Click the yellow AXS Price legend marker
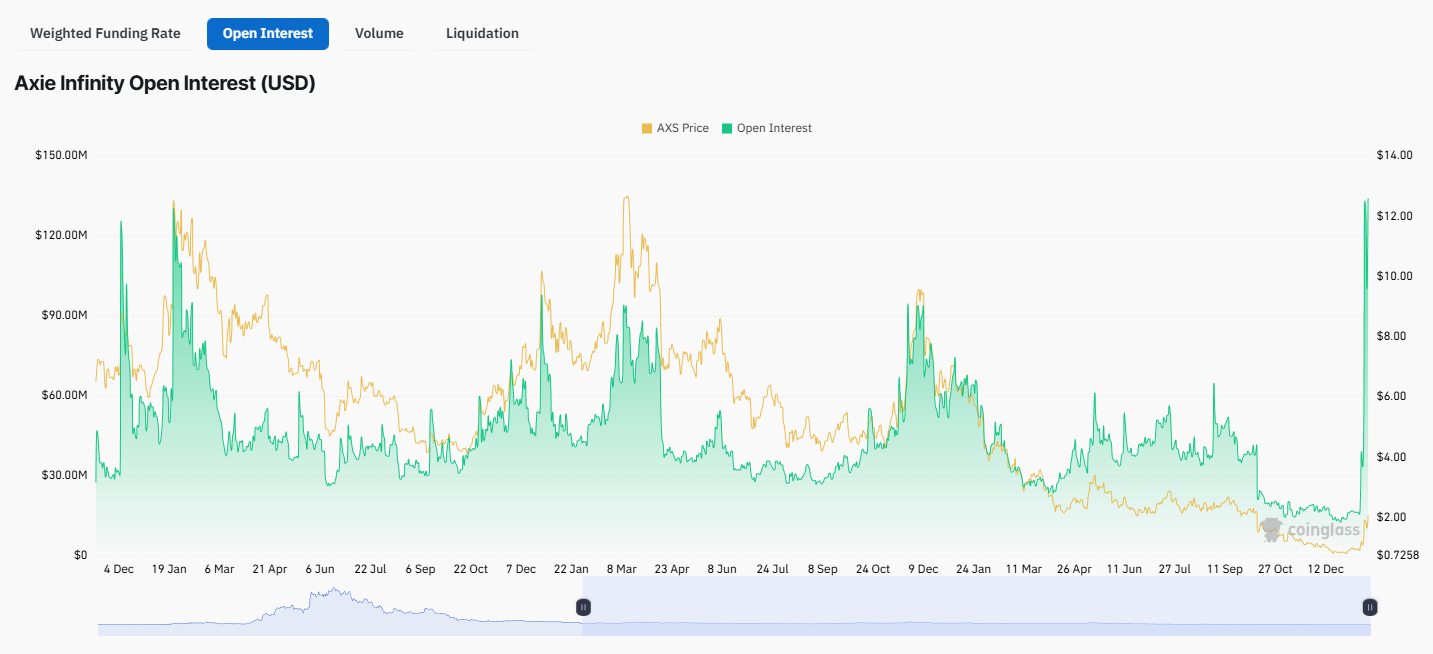The width and height of the screenshot is (1433, 654). (646, 128)
